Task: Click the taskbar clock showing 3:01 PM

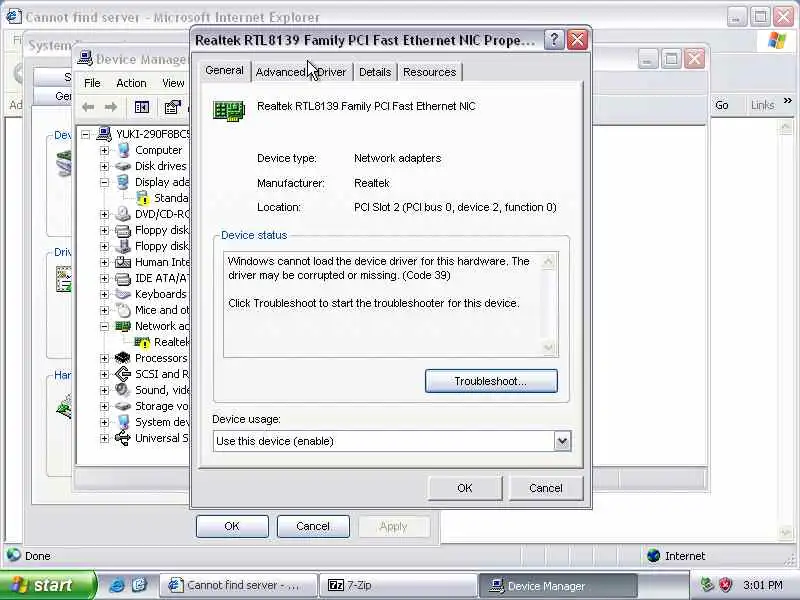Action: [763, 585]
